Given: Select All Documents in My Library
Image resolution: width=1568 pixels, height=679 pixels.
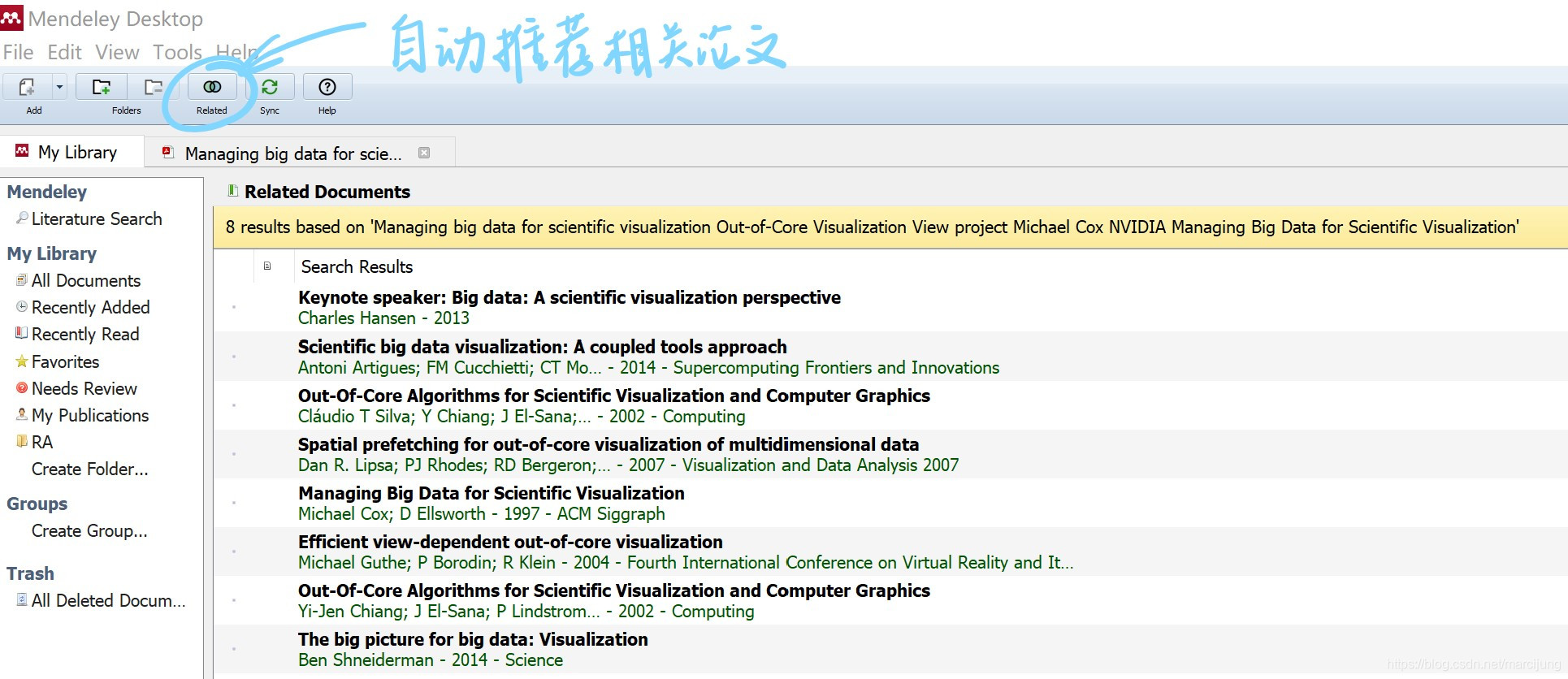Looking at the screenshot, I should (85, 280).
